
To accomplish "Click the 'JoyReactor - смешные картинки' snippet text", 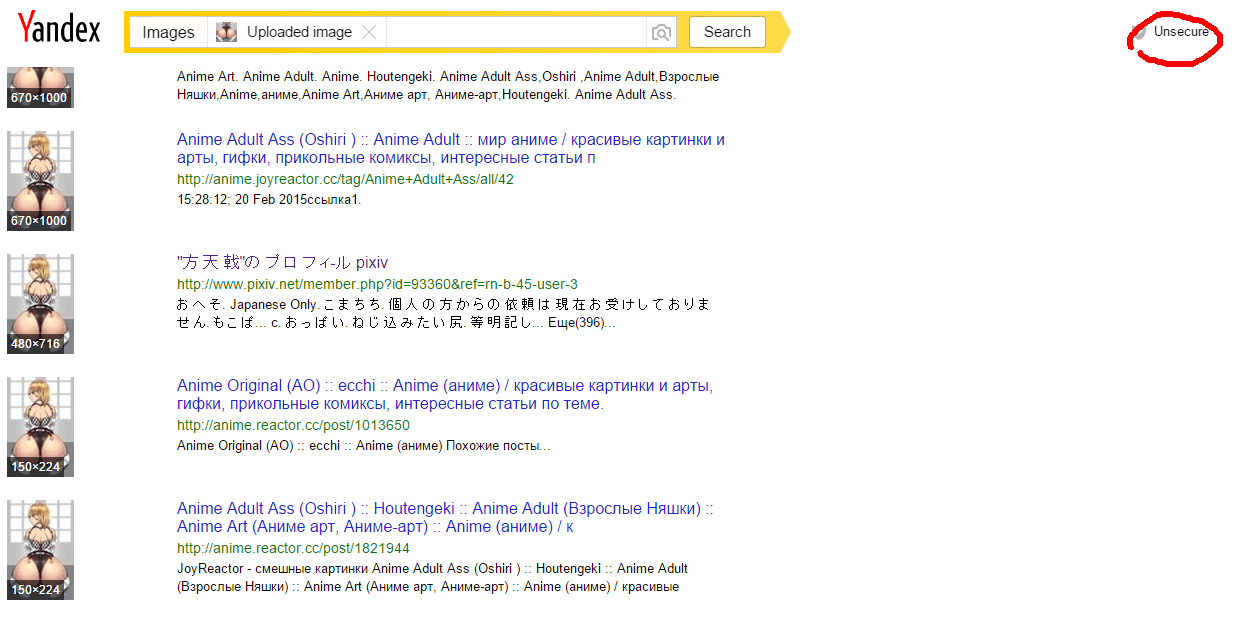I will pos(433,578).
